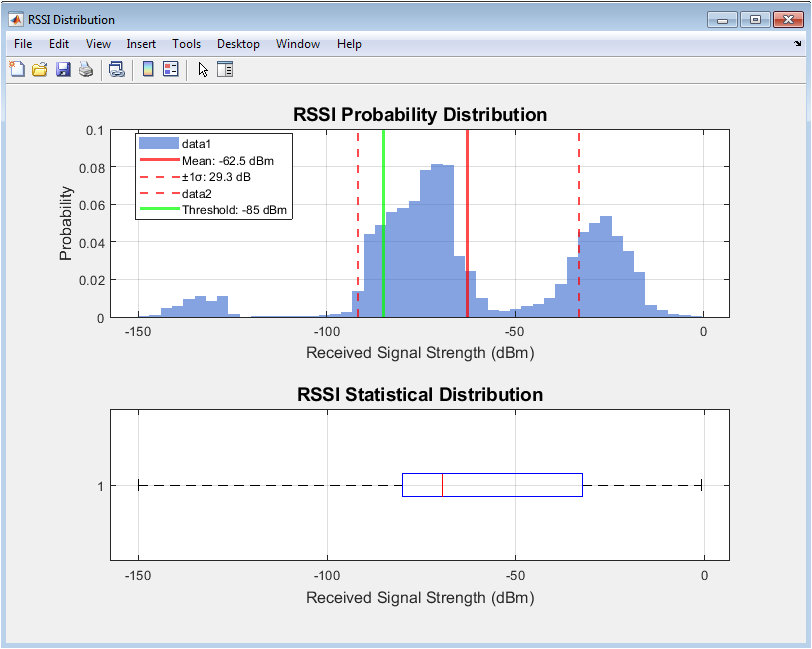This screenshot has width=812, height=649.
Task: Click the "Mean: -62.5 dBm" legend entry
Action: point(227,160)
